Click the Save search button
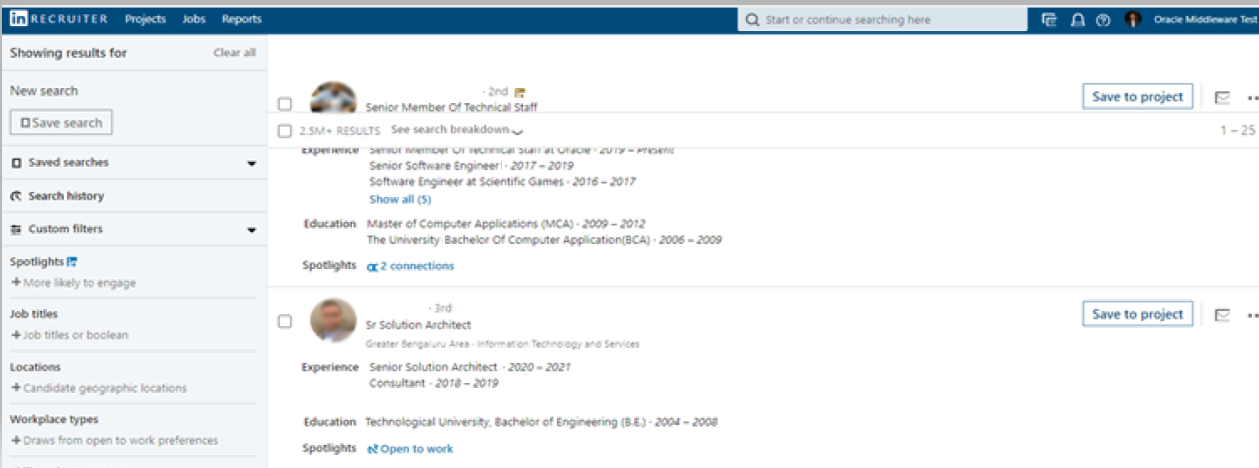Screen dimensions: 1259x468 (x=61, y=122)
